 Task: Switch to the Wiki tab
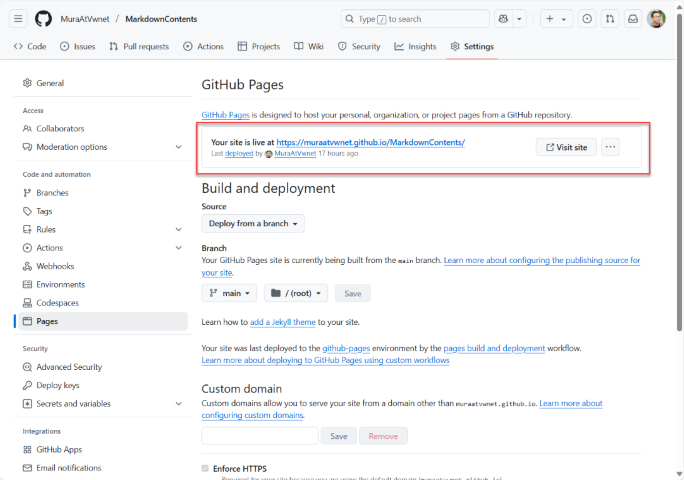tap(309, 46)
